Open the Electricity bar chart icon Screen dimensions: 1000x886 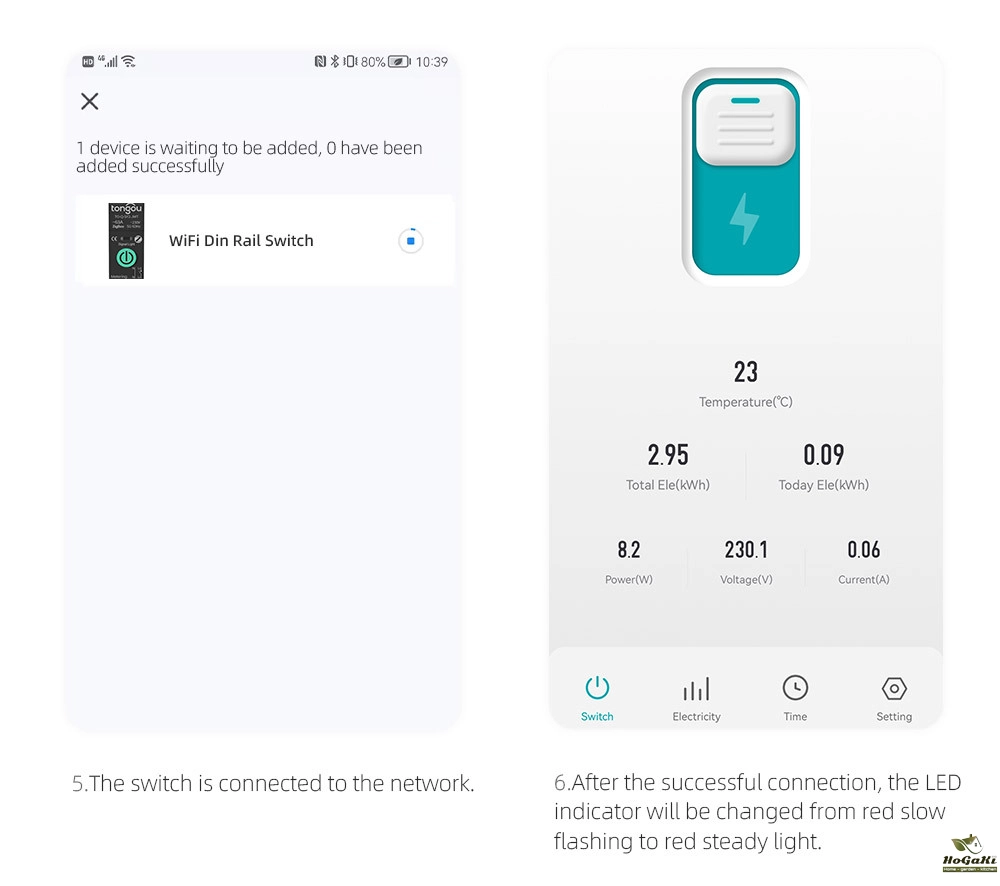696,689
